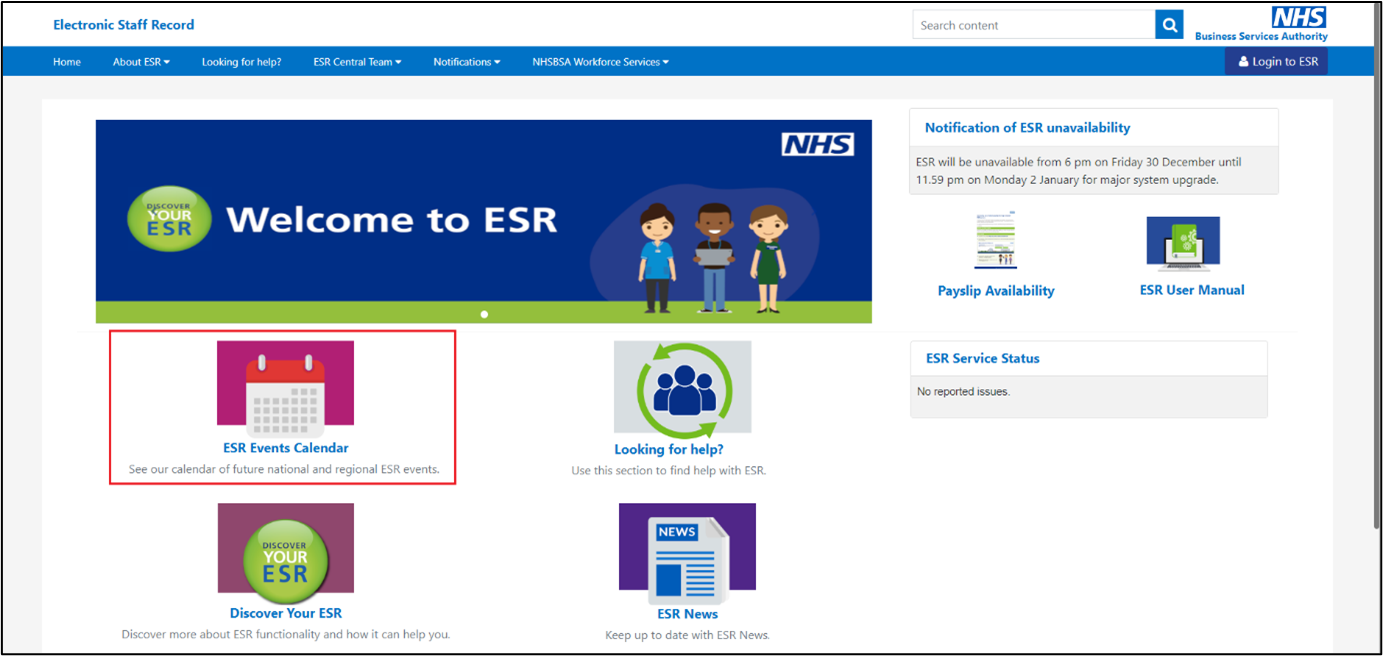Click 'Discover more about ESR functionality' text
The width and height of the screenshot is (1383, 656).
286,634
